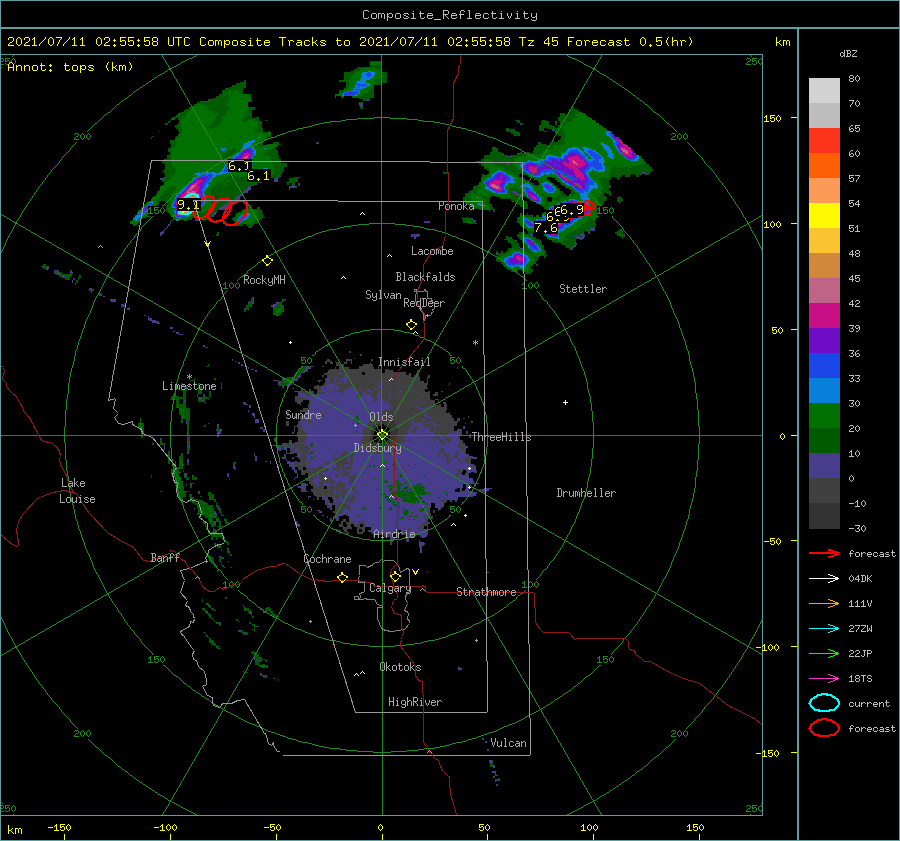Click the dBZ legend heading
Image resolution: width=900 pixels, height=841 pixels.
click(x=848, y=53)
